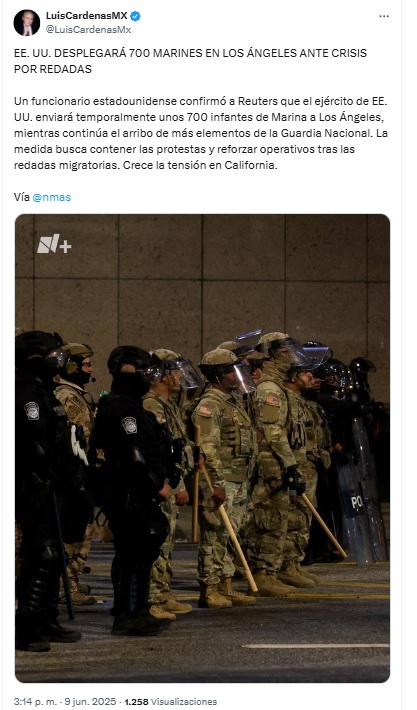
Task: Click the headline about 700 MARINES
Action: pyautogui.click(x=190, y=61)
